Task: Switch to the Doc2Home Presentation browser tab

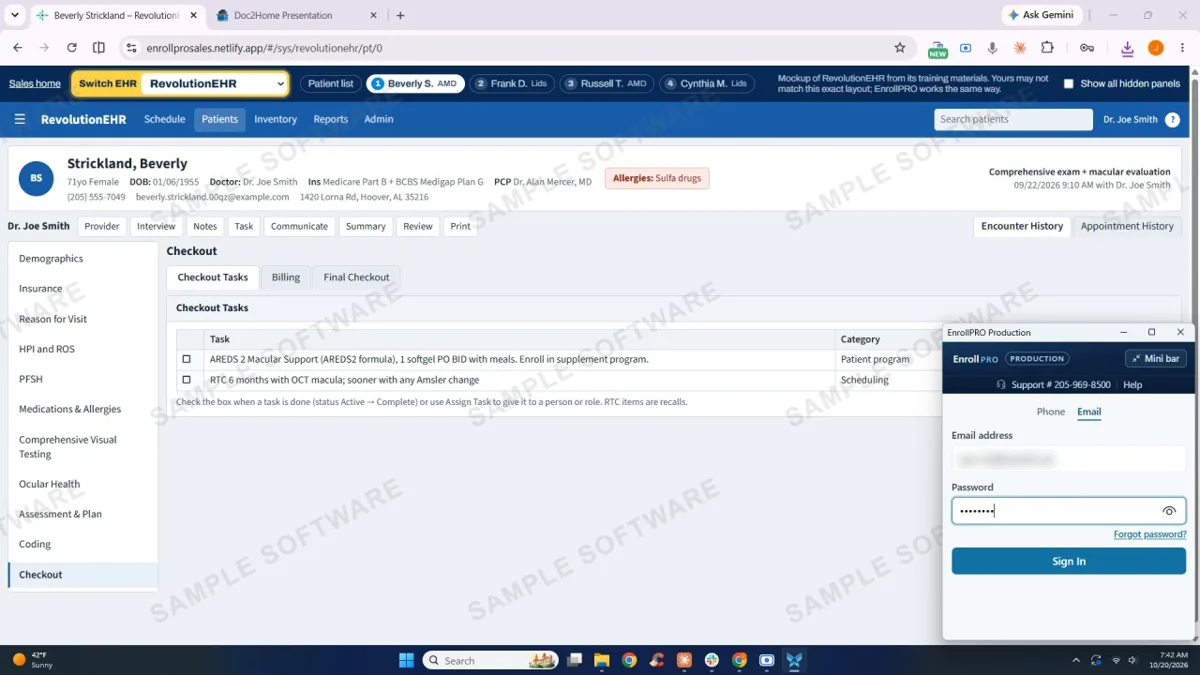Action: tap(283, 15)
